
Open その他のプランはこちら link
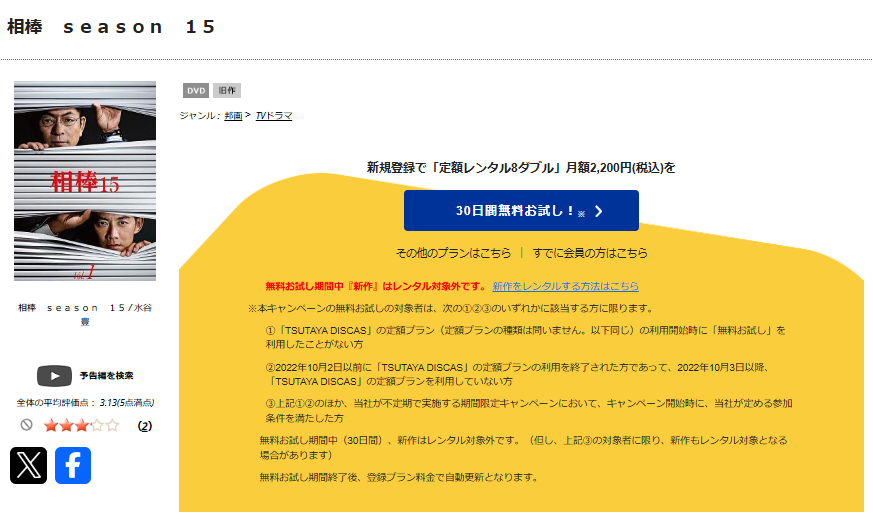[453, 253]
